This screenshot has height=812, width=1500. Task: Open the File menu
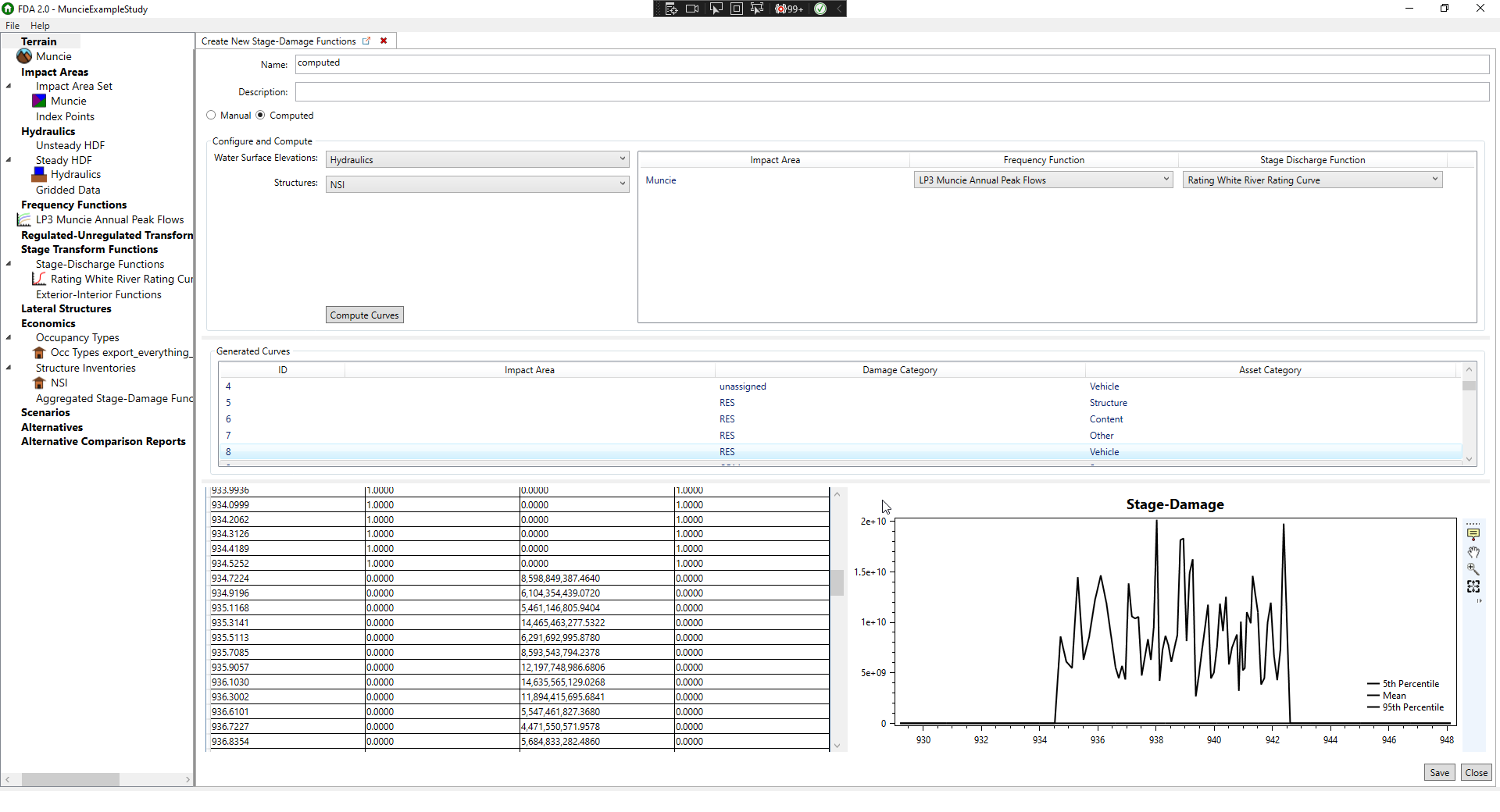click(x=12, y=25)
